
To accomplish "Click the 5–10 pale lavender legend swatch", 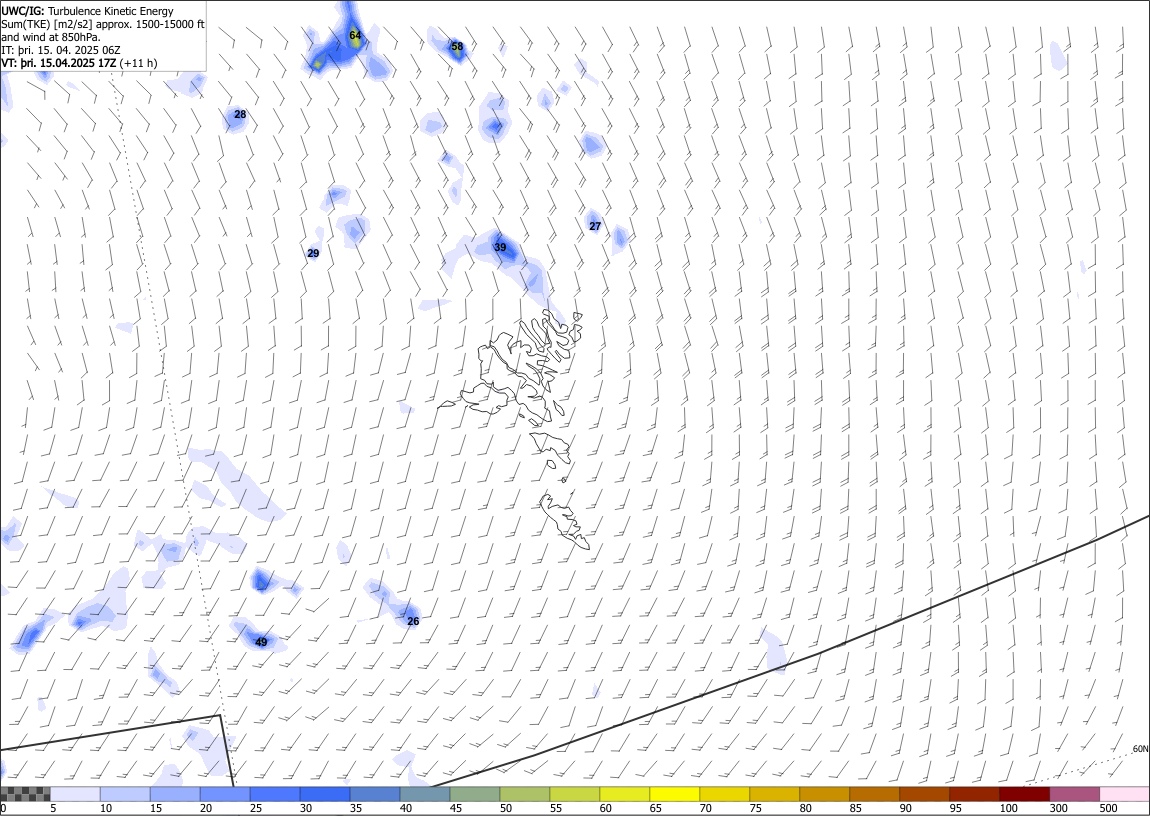I will coord(75,794).
